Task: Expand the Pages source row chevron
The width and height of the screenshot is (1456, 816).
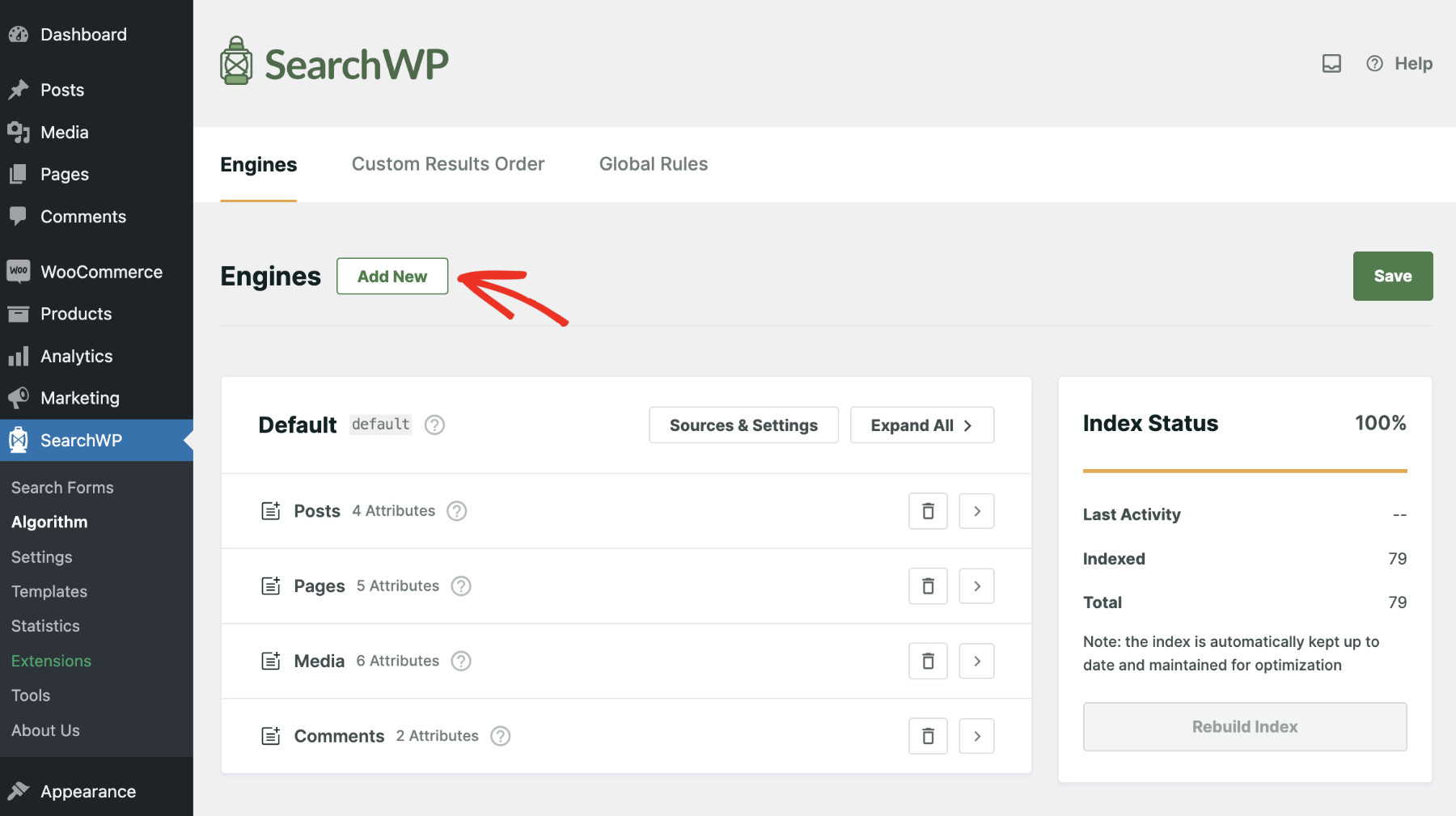Action: tap(976, 586)
